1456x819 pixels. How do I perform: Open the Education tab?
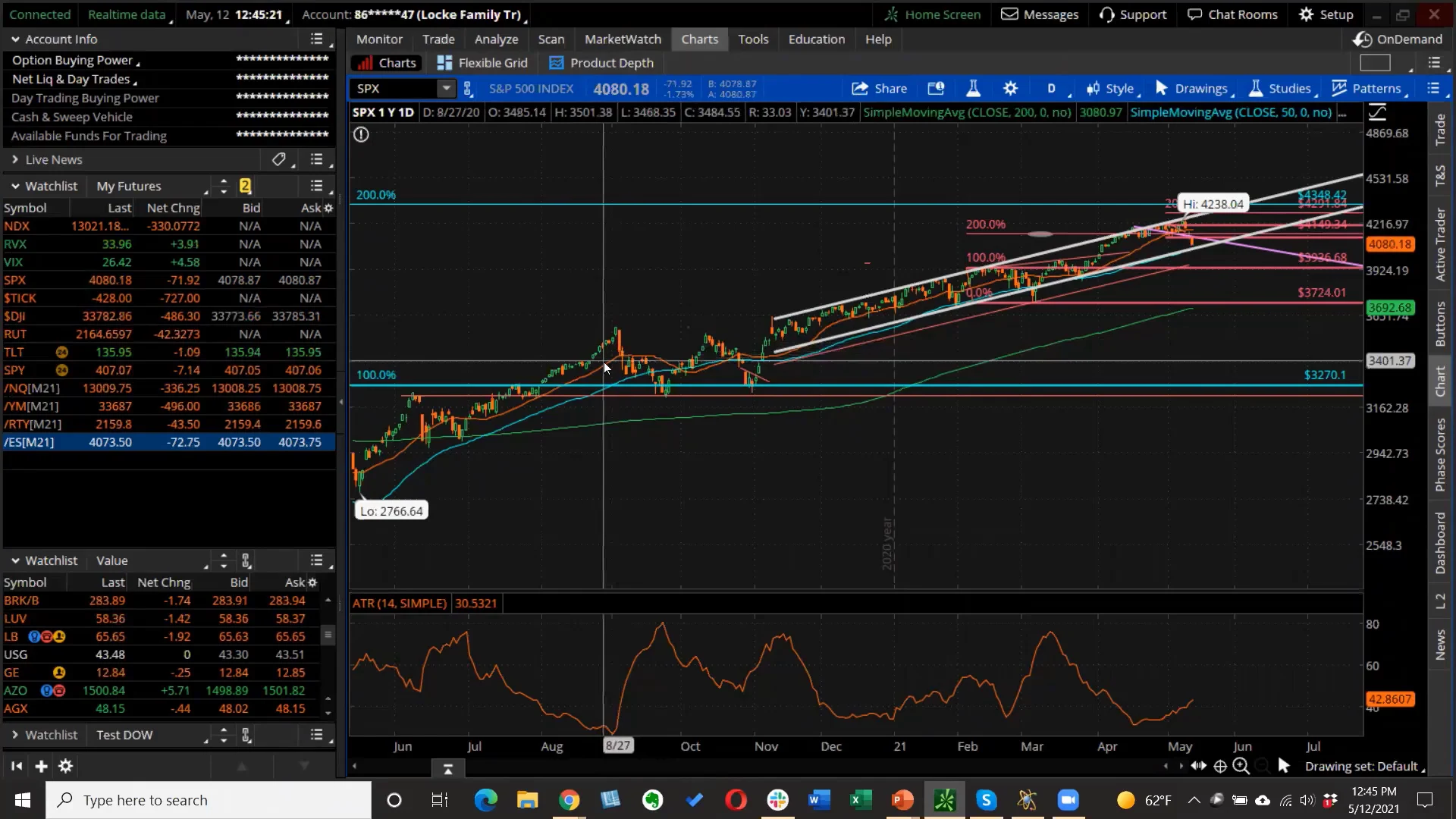click(816, 39)
